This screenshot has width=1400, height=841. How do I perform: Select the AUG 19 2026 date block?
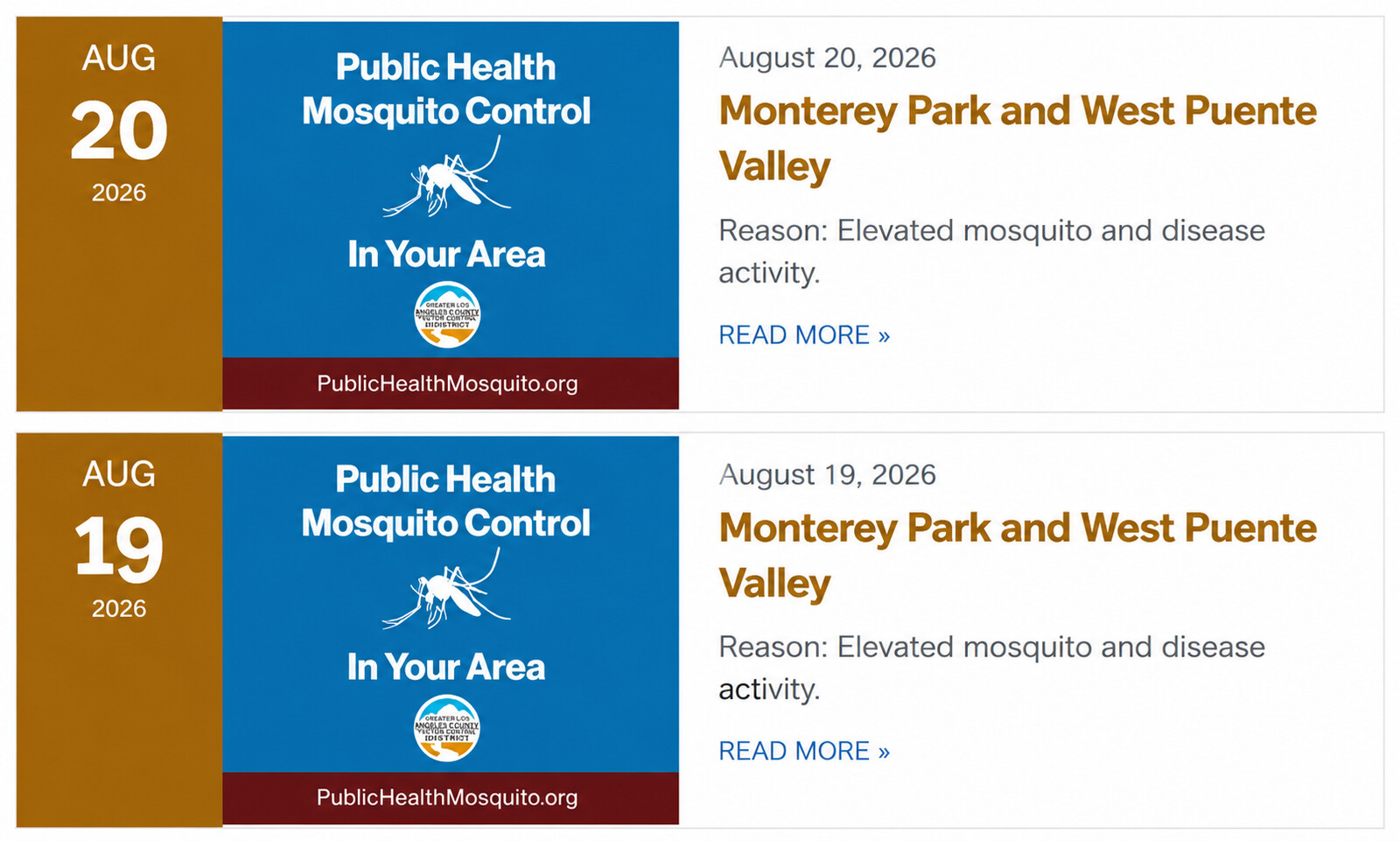pyautogui.click(x=119, y=629)
